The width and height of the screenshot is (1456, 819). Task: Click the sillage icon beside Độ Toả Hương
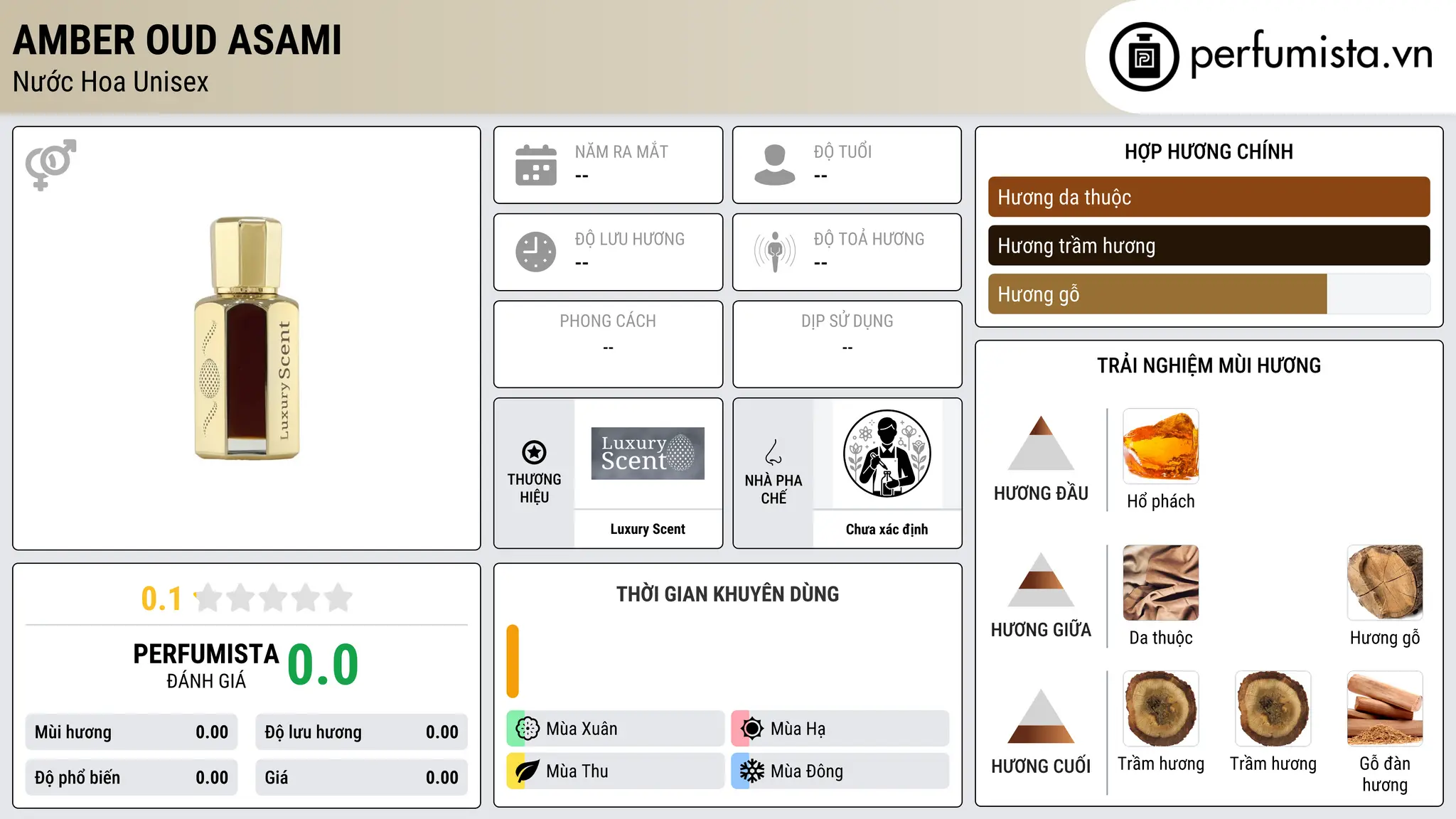pos(775,252)
